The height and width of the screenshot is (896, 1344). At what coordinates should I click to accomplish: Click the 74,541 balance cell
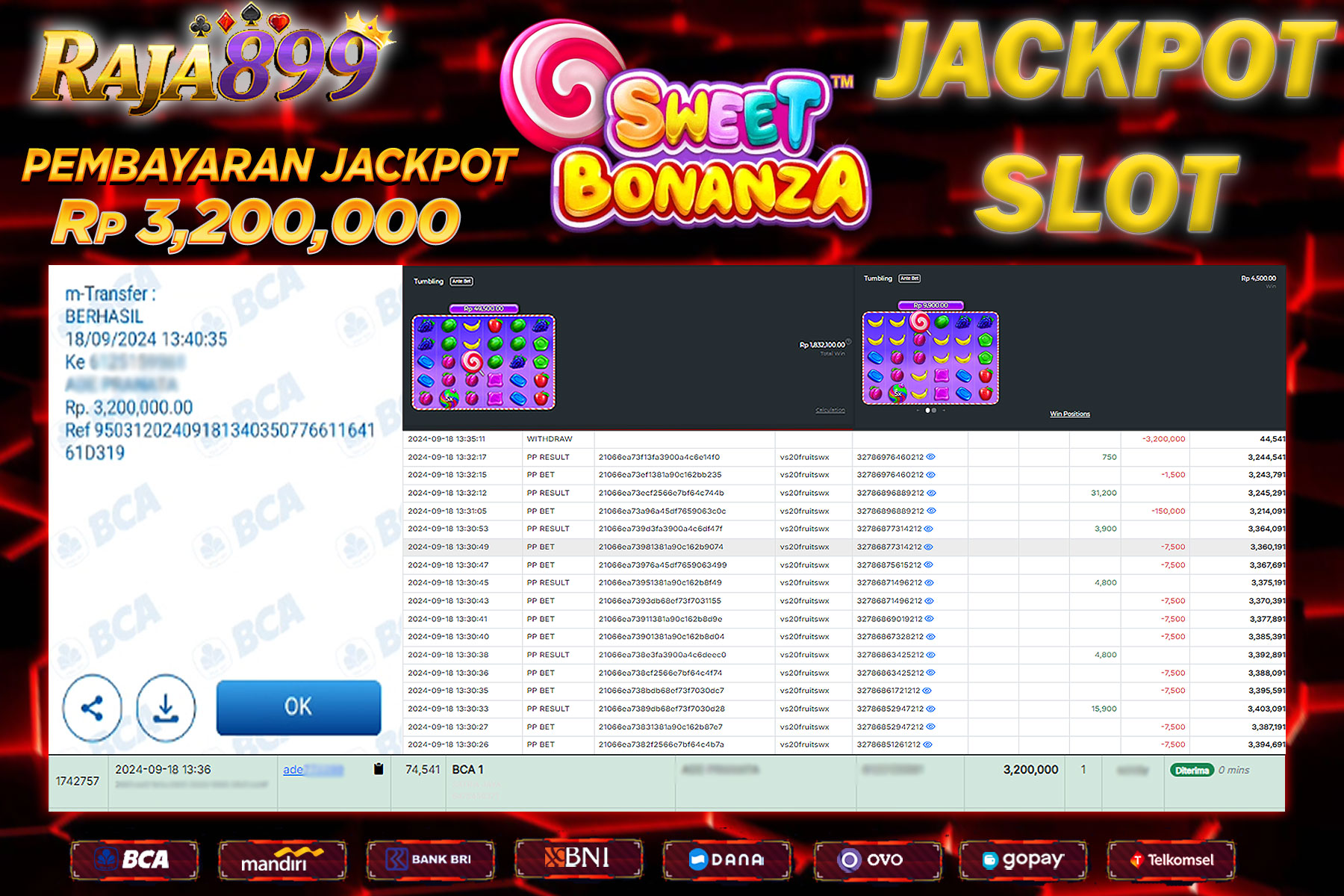(423, 770)
